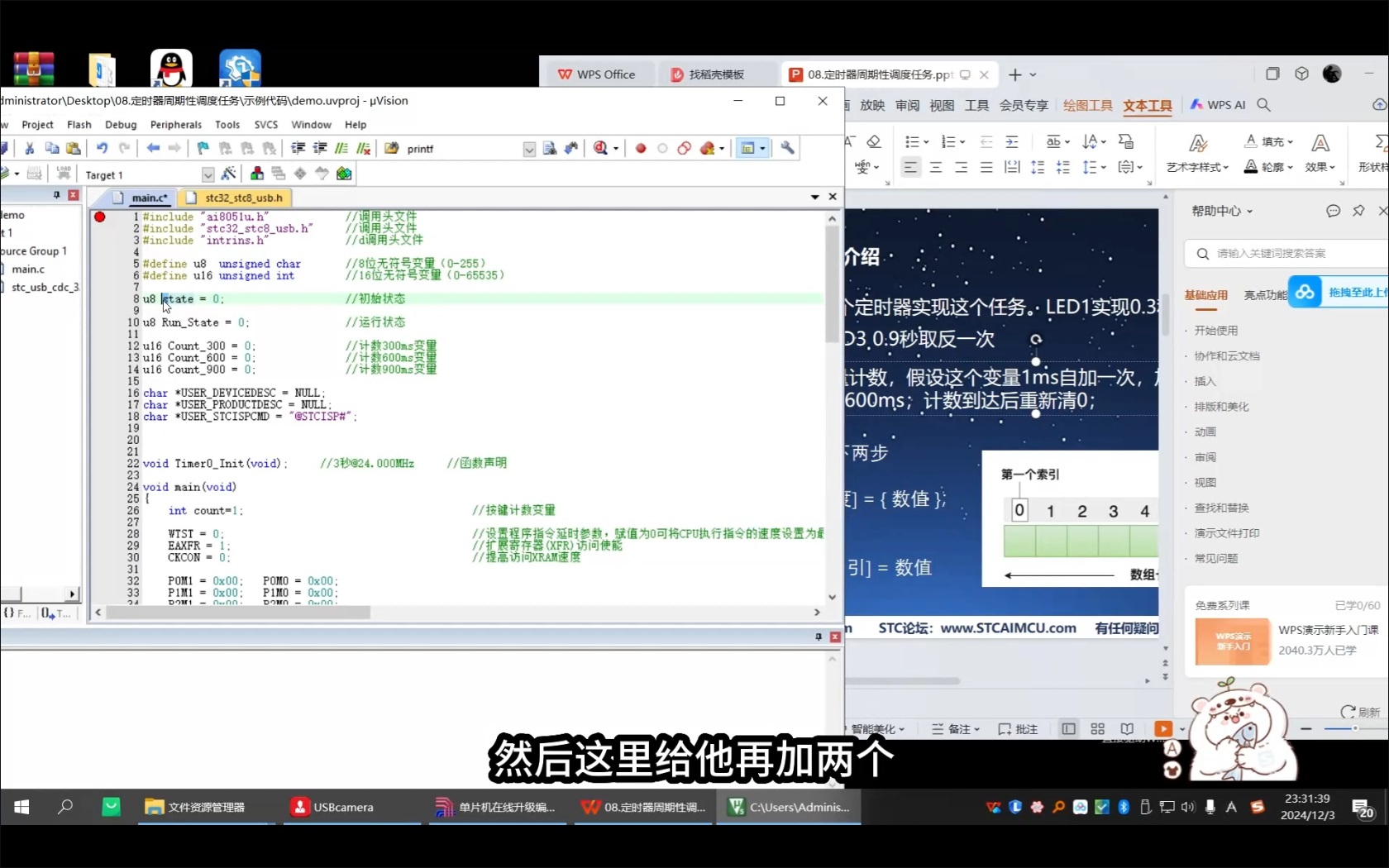
Task: Switch WPS to reading view book icon
Action: pyautogui.click(x=1127, y=728)
